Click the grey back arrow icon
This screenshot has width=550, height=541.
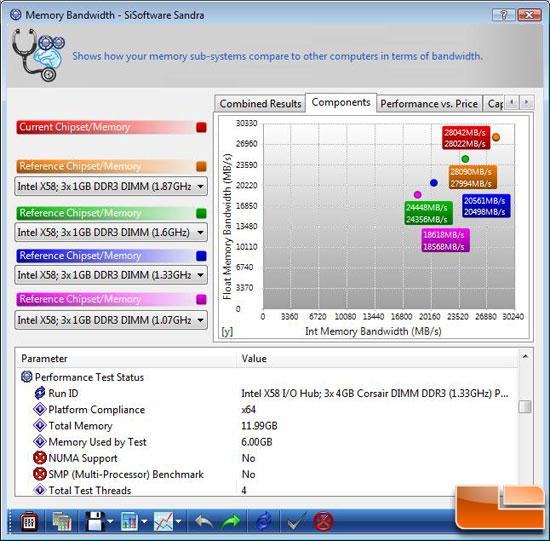(x=204, y=522)
